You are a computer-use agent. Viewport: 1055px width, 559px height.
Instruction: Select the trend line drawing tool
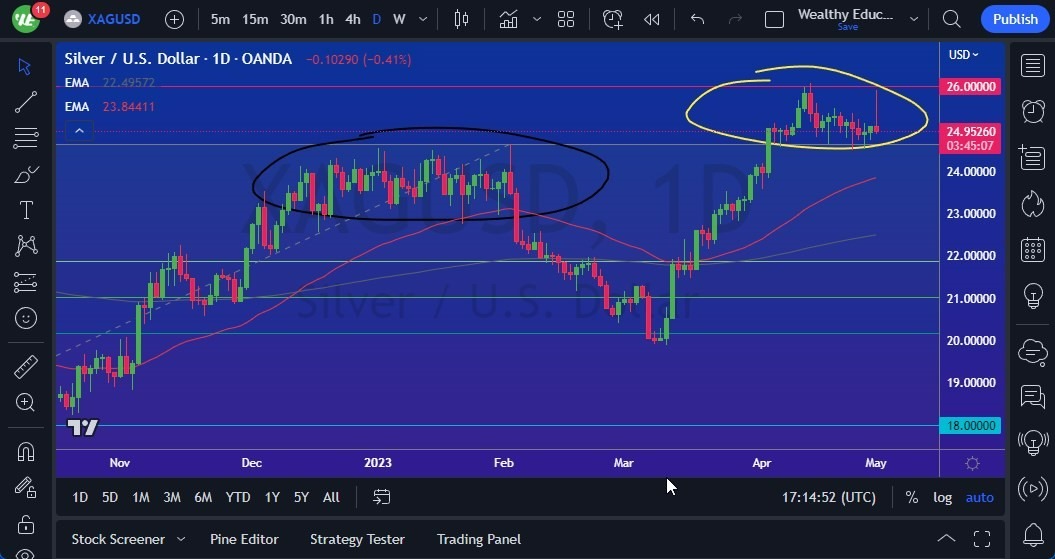26,102
